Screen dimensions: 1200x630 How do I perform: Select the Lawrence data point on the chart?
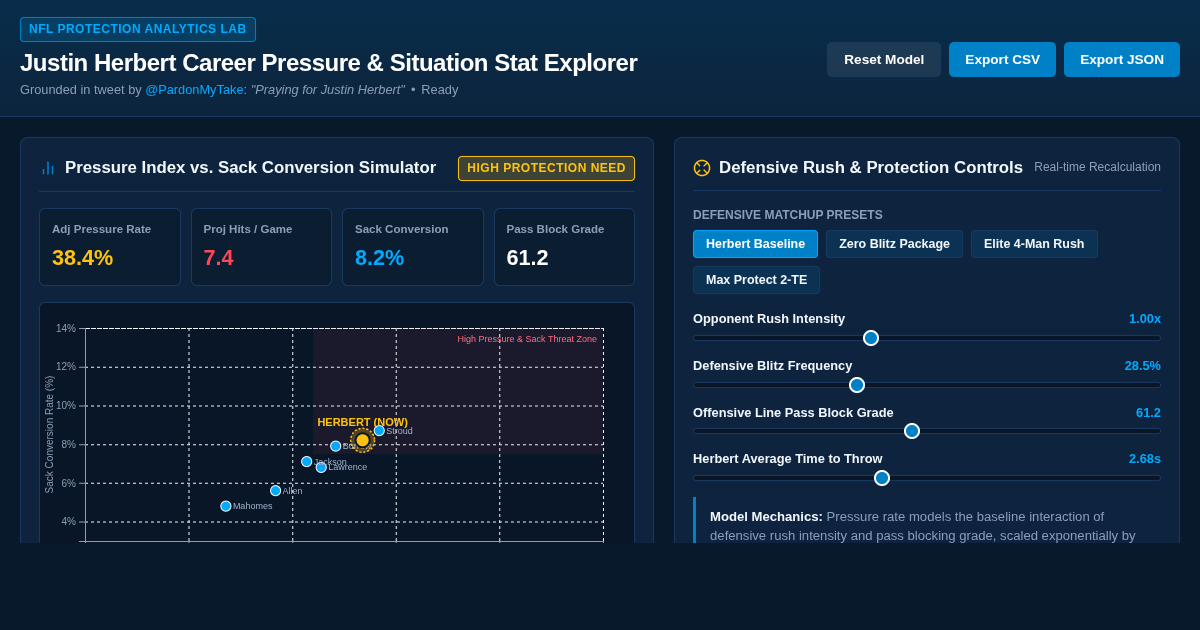[321, 467]
